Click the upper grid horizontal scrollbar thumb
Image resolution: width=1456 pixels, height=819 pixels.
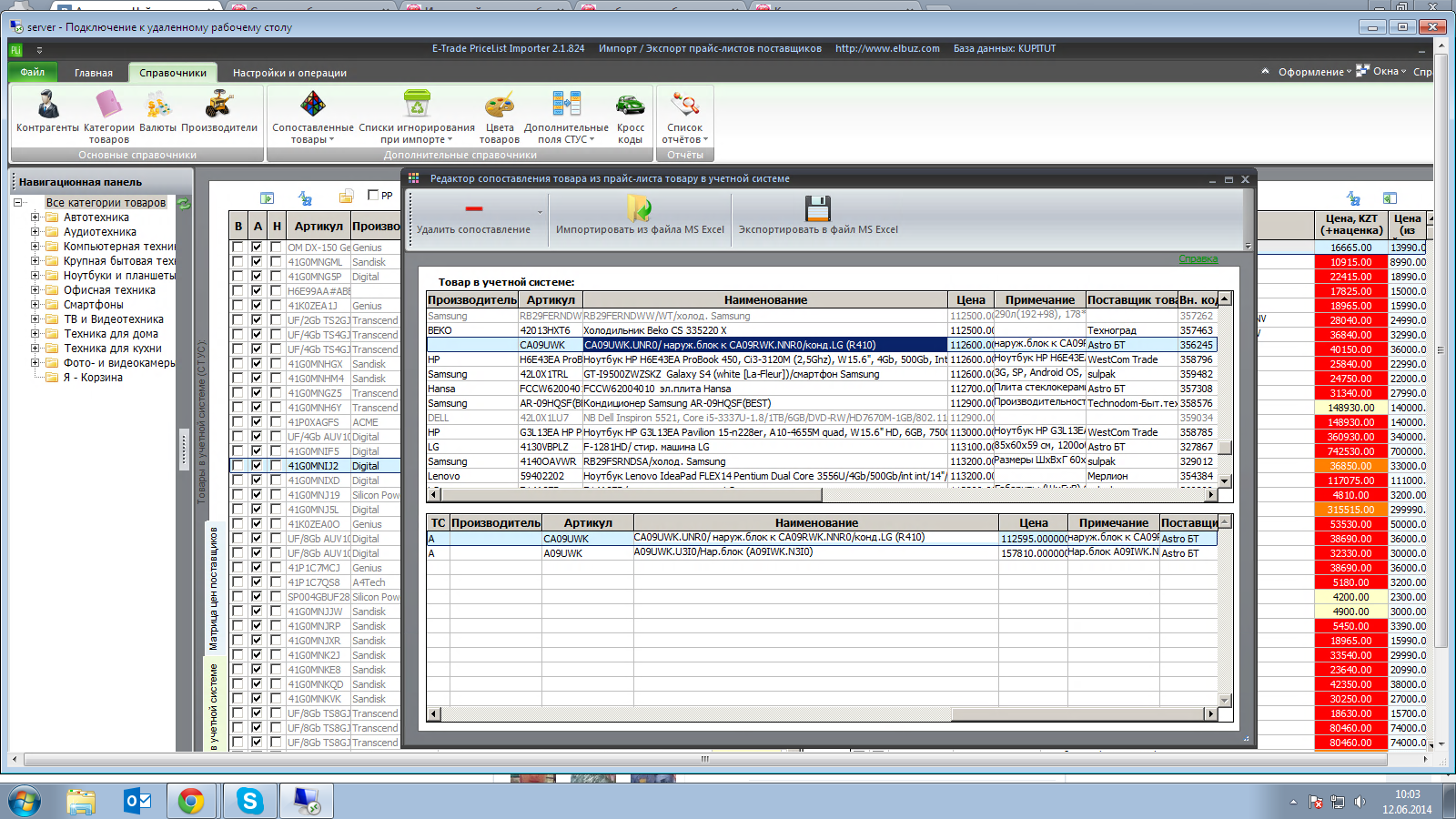pyautogui.click(x=632, y=495)
